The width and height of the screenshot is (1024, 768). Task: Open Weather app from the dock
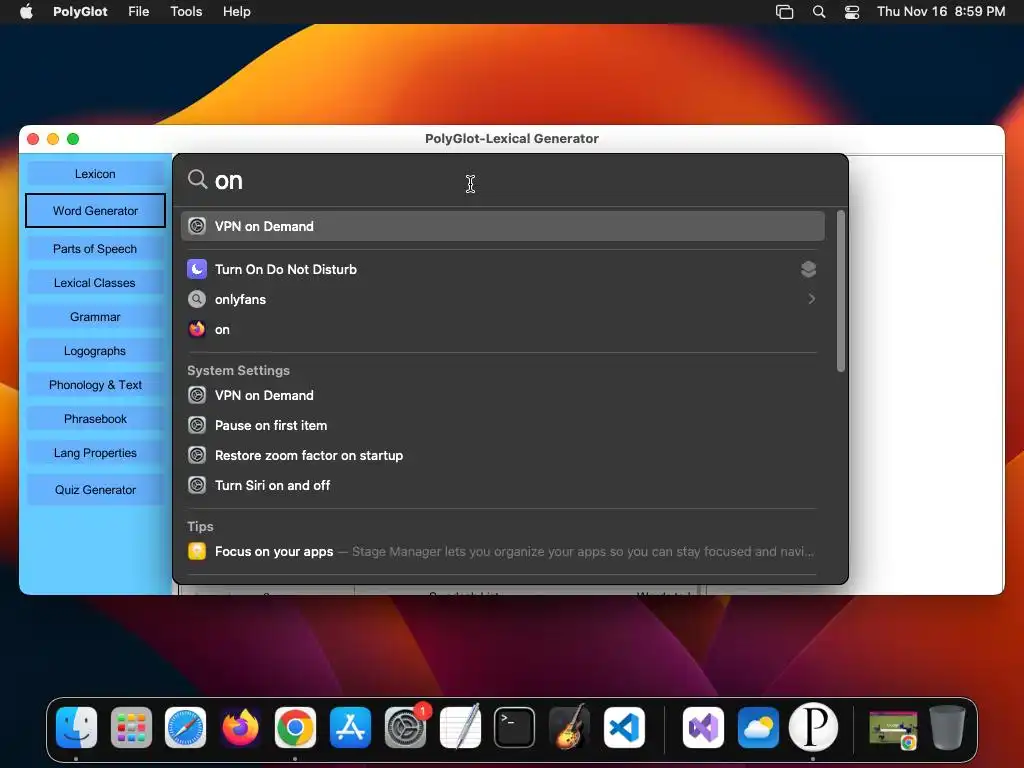pyautogui.click(x=758, y=727)
